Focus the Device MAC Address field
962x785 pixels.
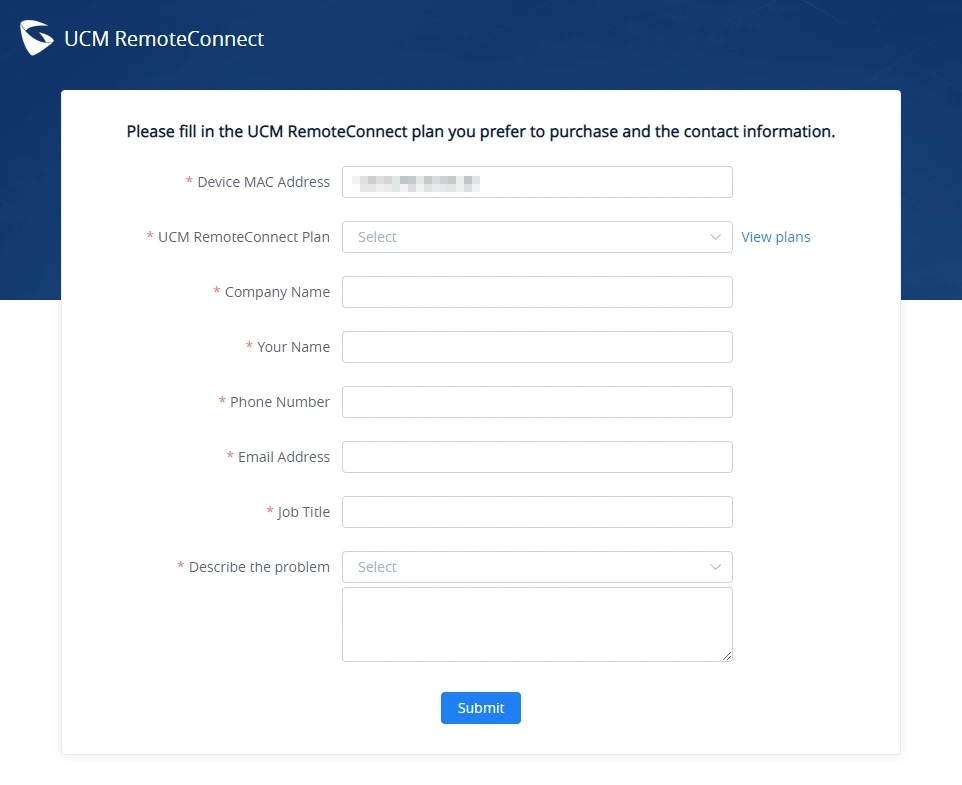(x=537, y=182)
